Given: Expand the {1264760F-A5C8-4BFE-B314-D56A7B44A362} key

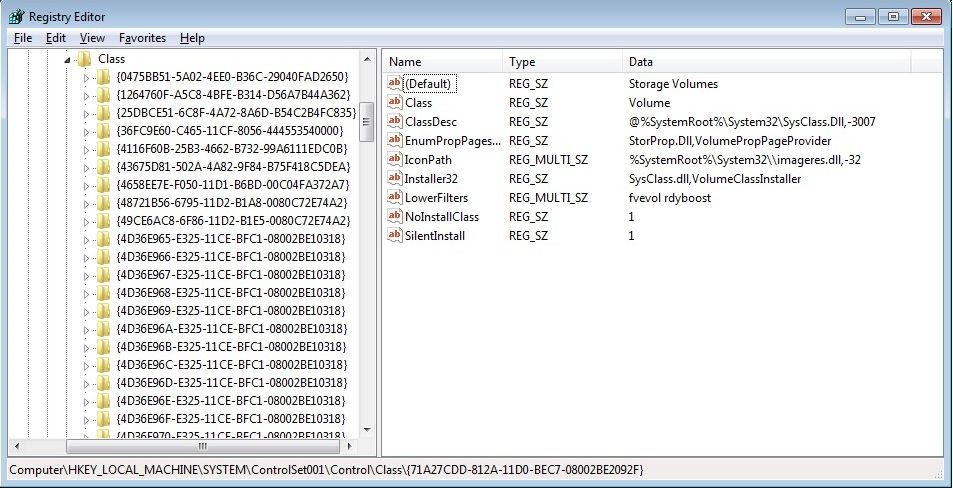Looking at the screenshot, I should 86,95.
